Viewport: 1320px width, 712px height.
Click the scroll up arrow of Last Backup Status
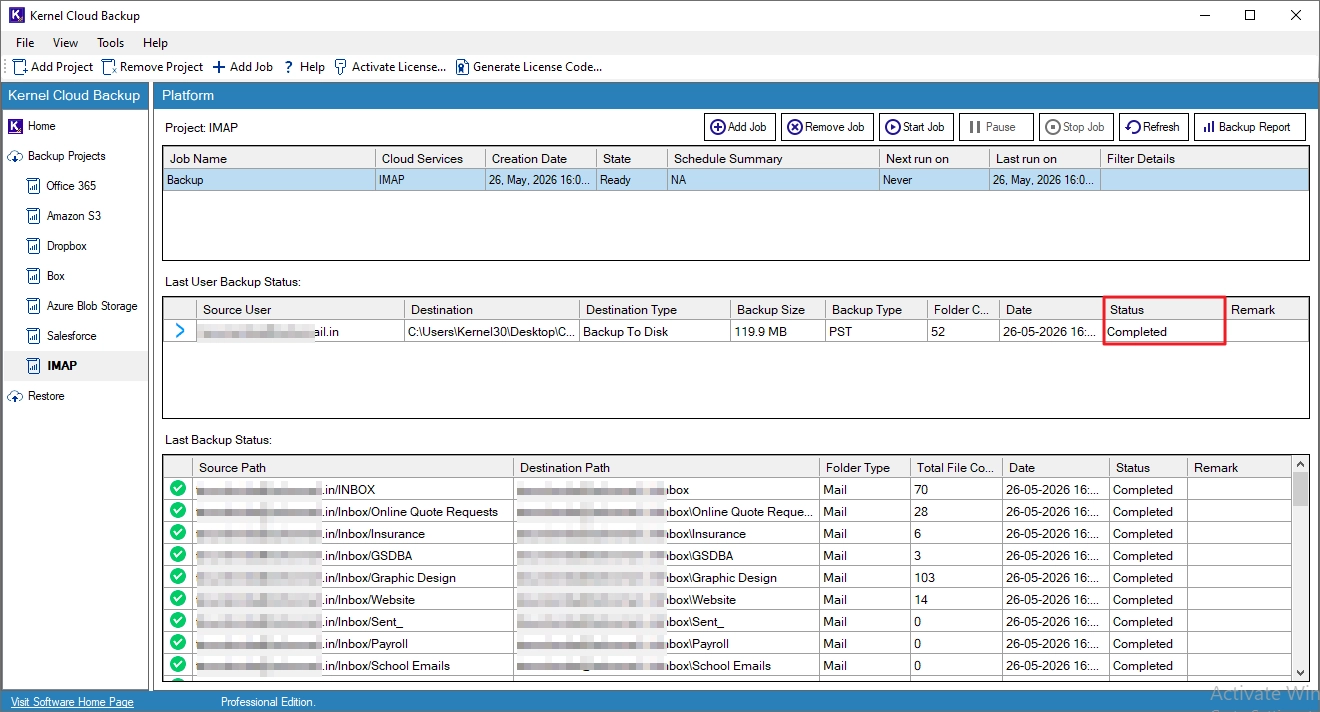coord(1300,464)
